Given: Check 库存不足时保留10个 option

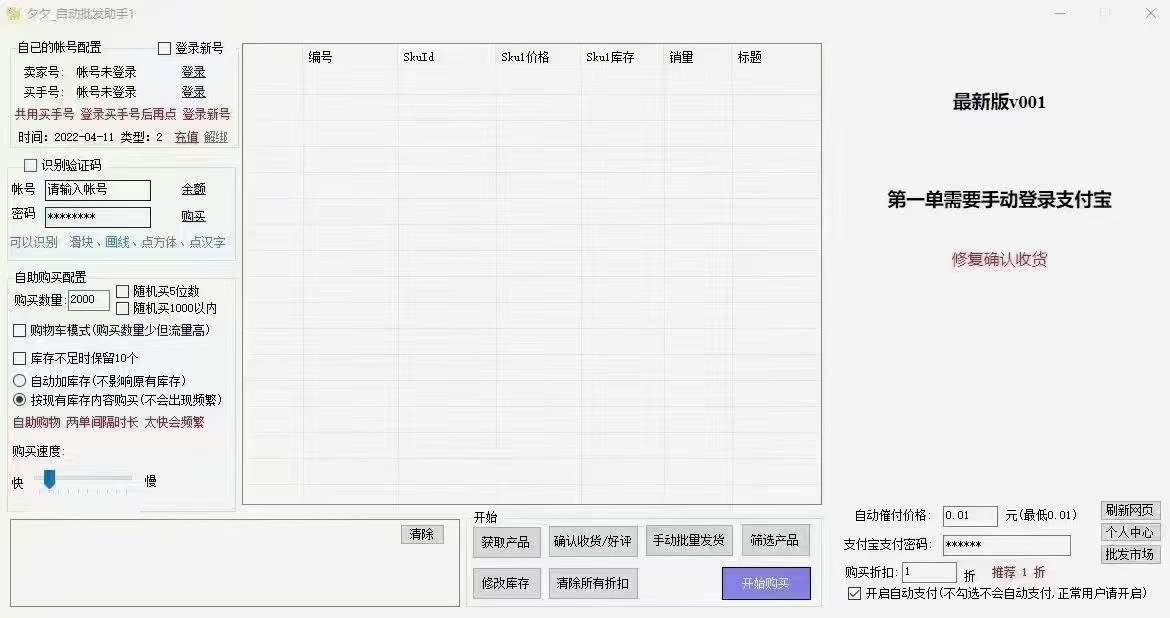Looking at the screenshot, I should (19, 357).
